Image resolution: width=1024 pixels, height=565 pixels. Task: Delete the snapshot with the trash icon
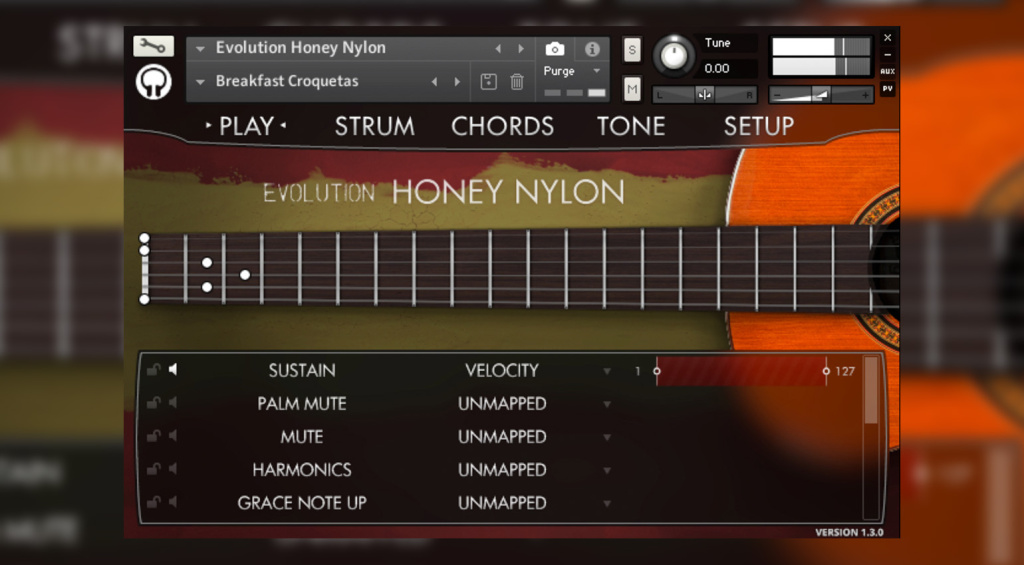pyautogui.click(x=517, y=82)
